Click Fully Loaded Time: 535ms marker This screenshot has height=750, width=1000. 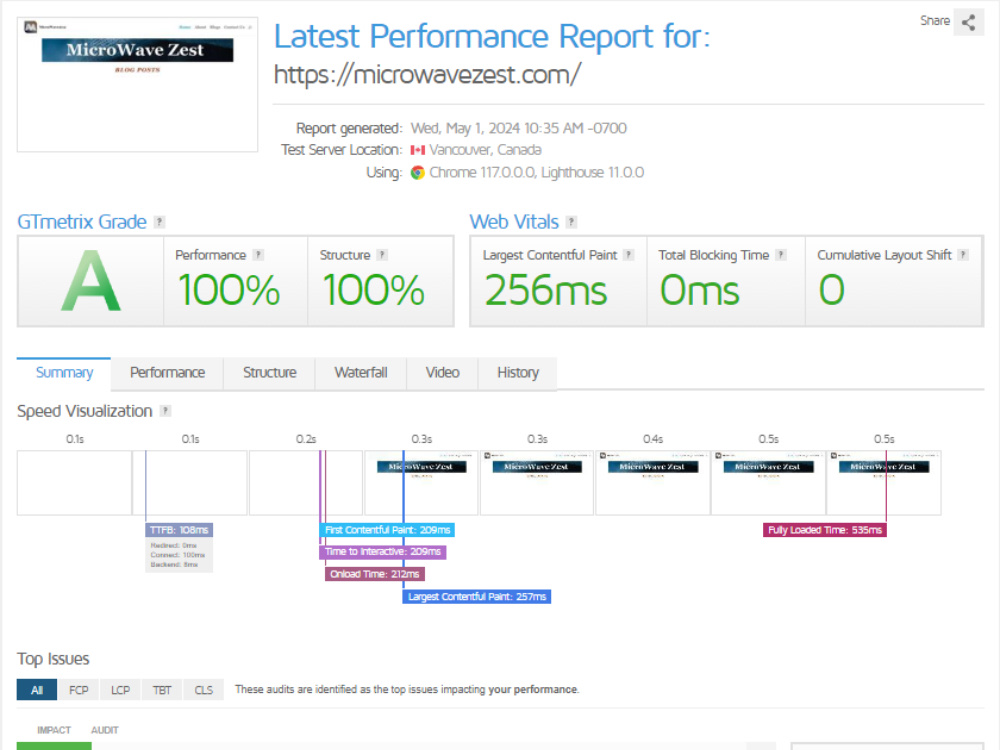click(825, 530)
